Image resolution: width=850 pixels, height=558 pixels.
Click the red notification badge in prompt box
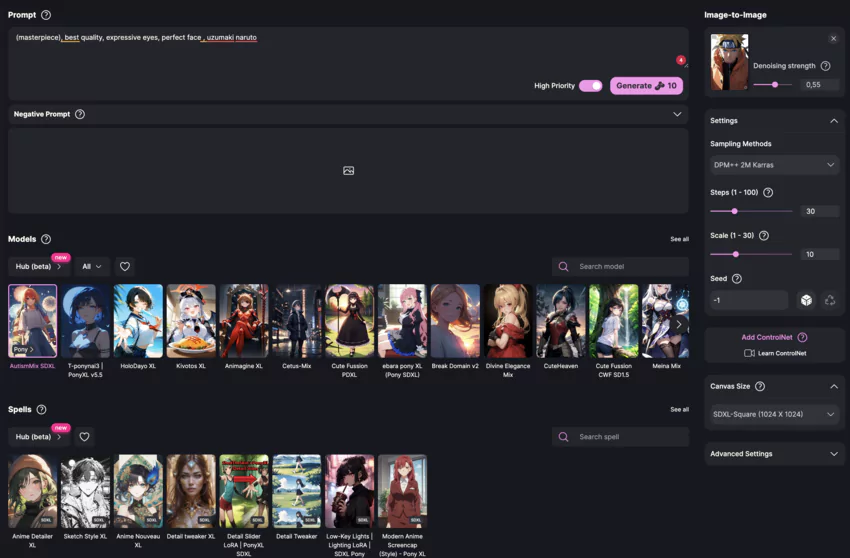681,60
